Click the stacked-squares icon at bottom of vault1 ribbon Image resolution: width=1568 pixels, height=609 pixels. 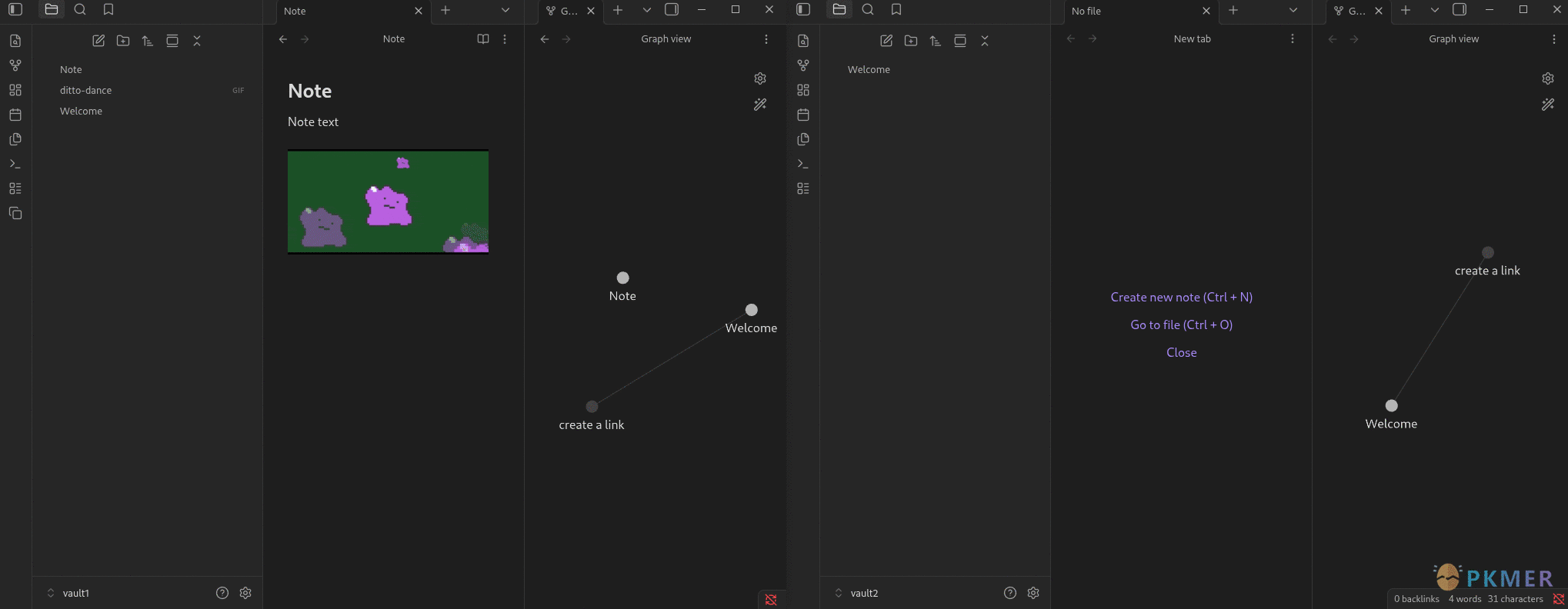pyautogui.click(x=15, y=213)
